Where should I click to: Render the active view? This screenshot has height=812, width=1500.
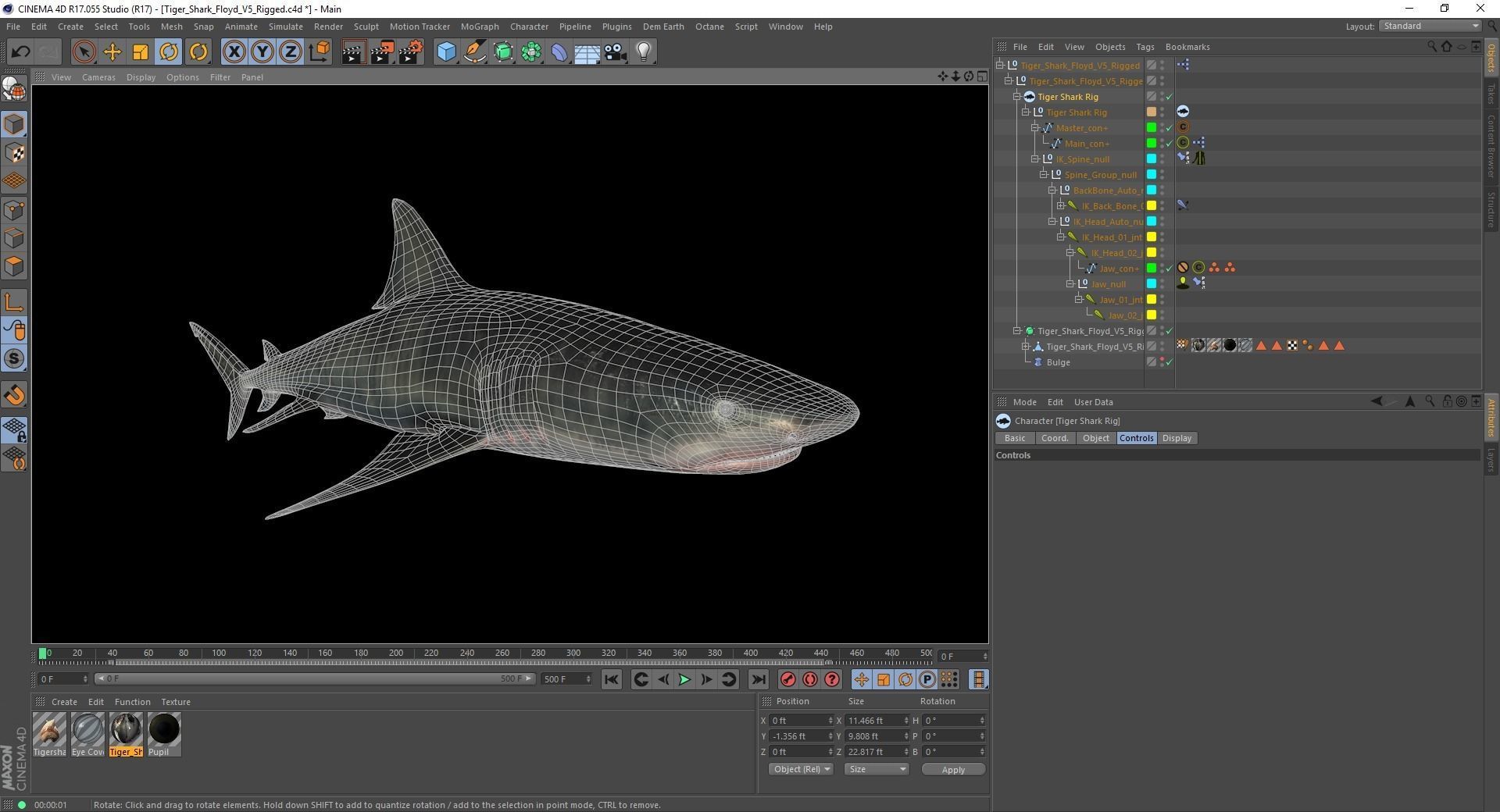[x=353, y=52]
